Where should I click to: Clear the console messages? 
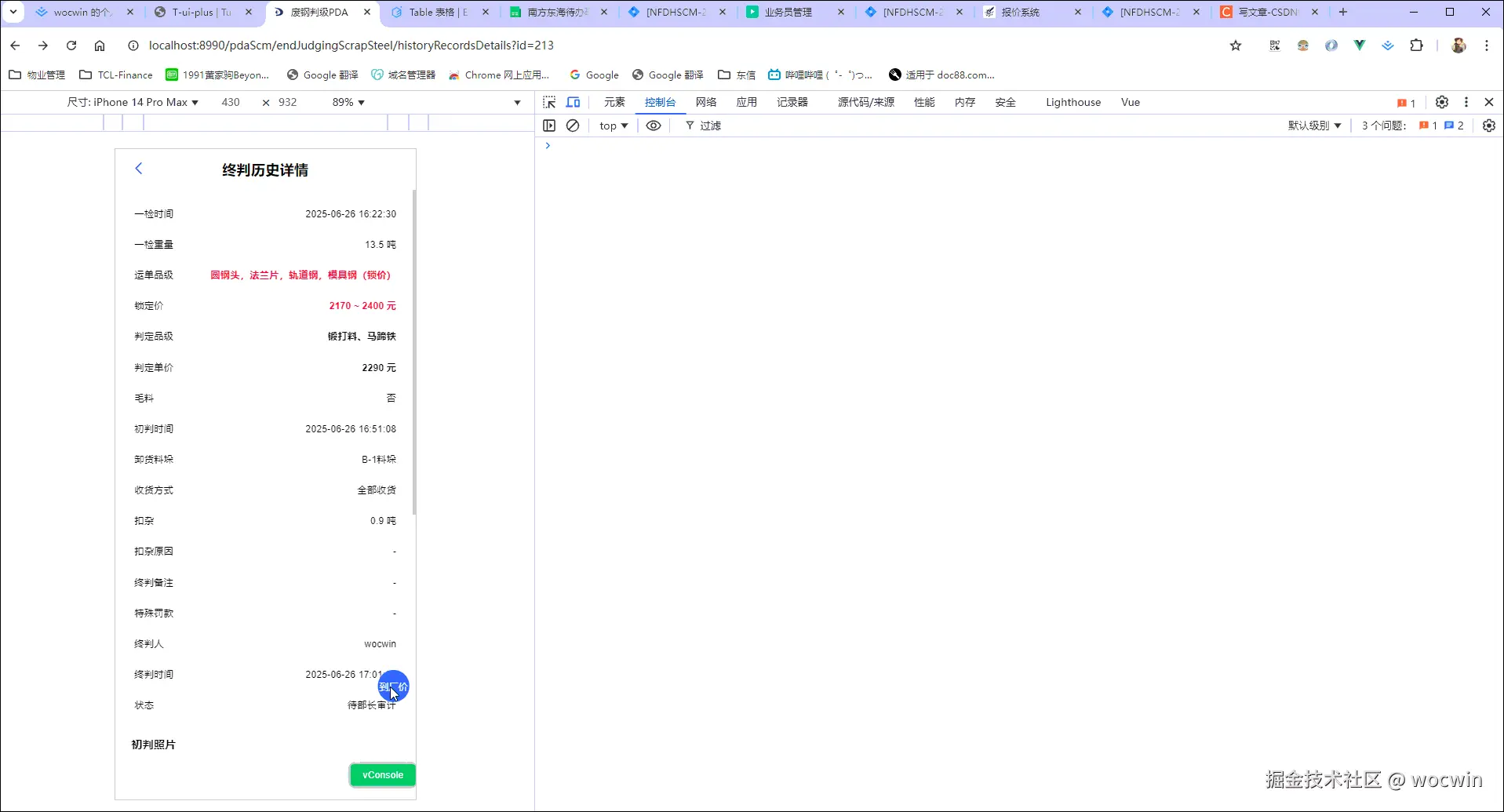tap(573, 126)
